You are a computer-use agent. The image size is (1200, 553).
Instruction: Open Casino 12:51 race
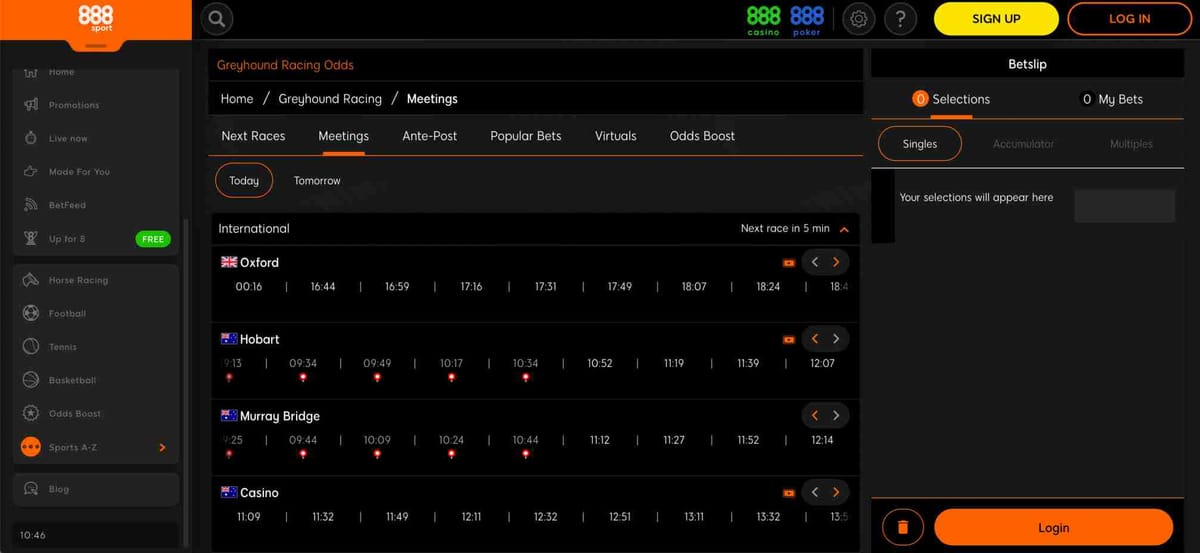coord(620,517)
